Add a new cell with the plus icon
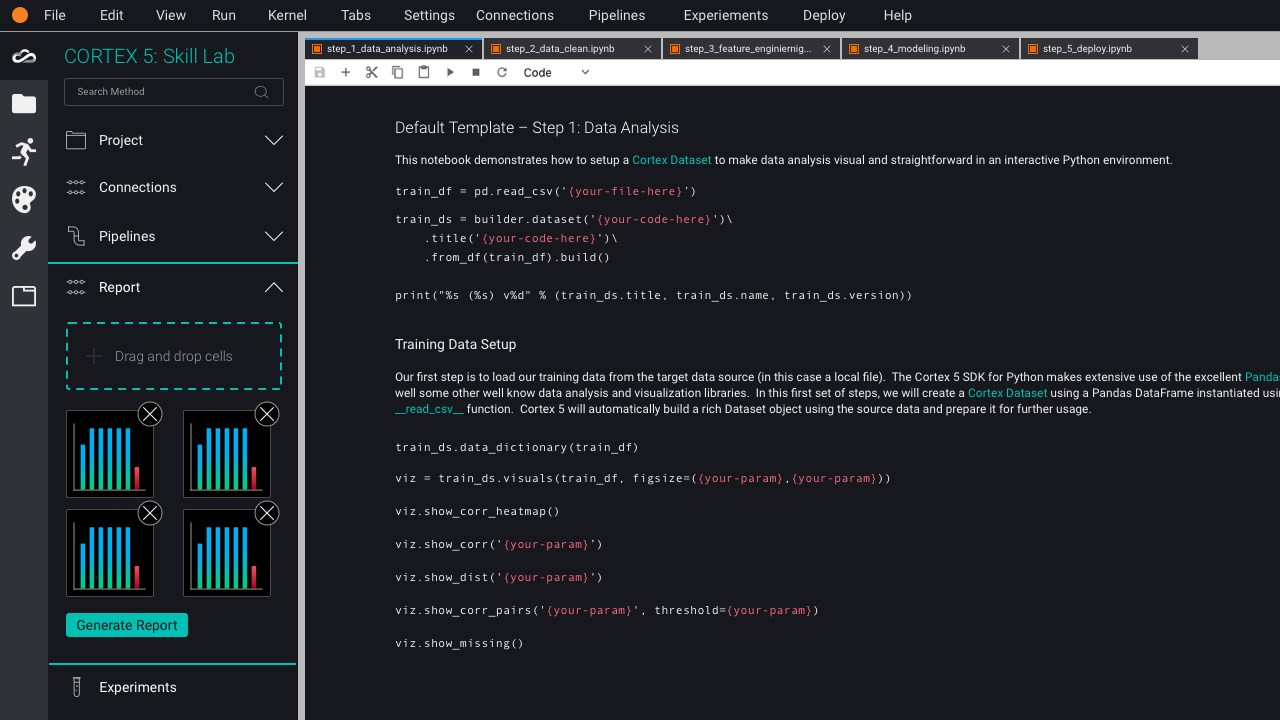 click(346, 72)
